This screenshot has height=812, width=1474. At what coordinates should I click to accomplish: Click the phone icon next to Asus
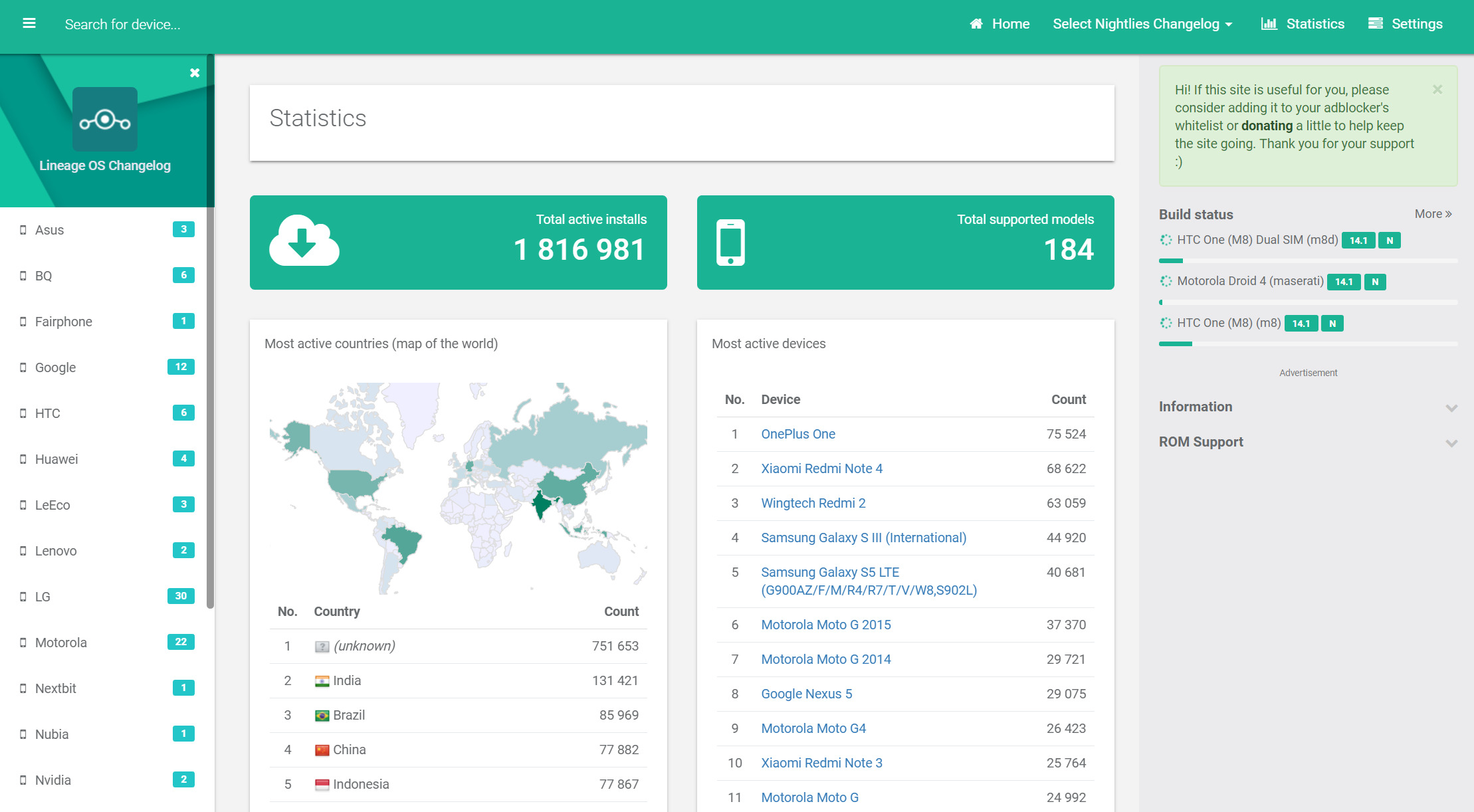pos(23,230)
